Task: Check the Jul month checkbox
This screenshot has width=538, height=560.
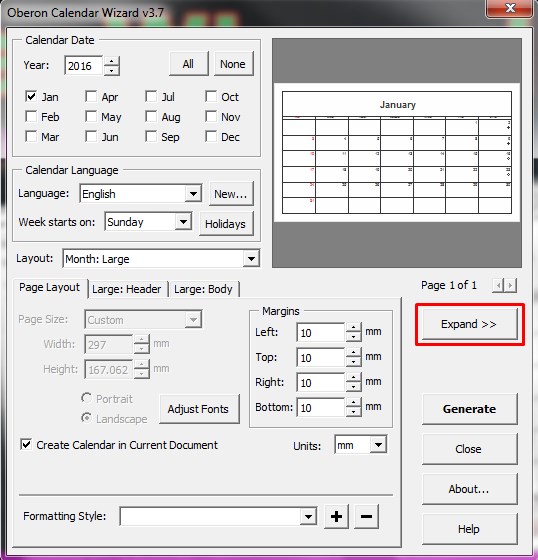Action: tap(151, 96)
